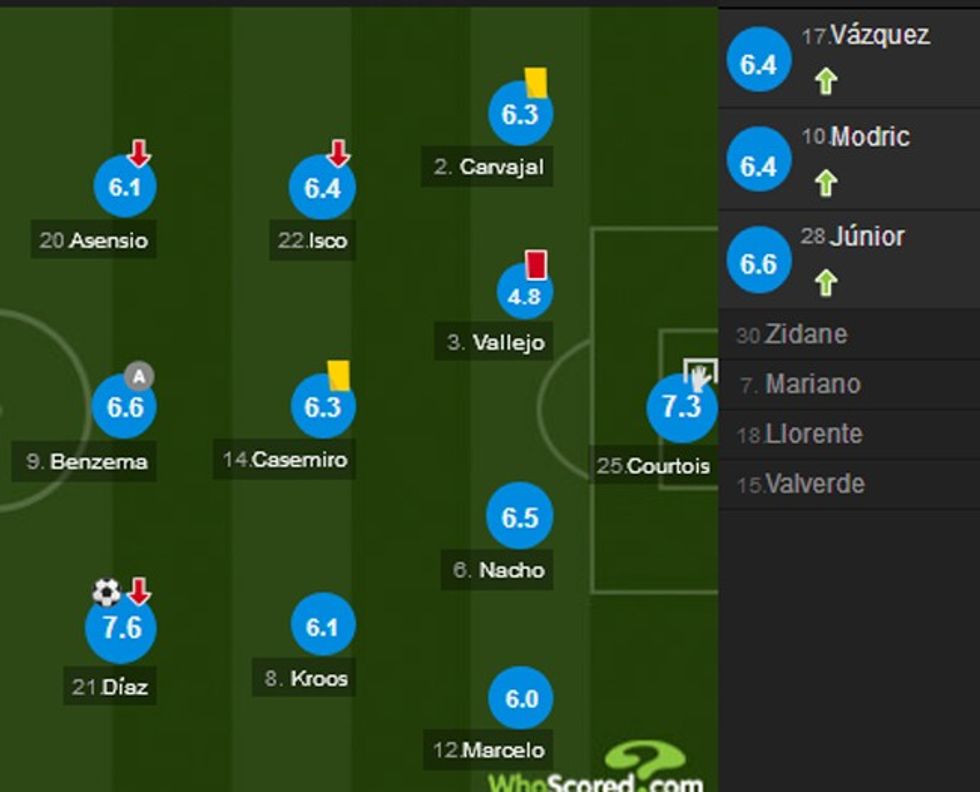Click Júnior's green substituted-on arrow
Image resolution: width=980 pixels, height=792 pixels.
825,284
